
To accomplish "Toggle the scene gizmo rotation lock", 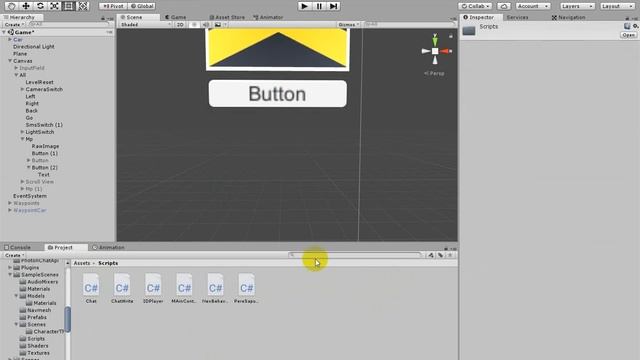I will pyautogui.click(x=451, y=36).
